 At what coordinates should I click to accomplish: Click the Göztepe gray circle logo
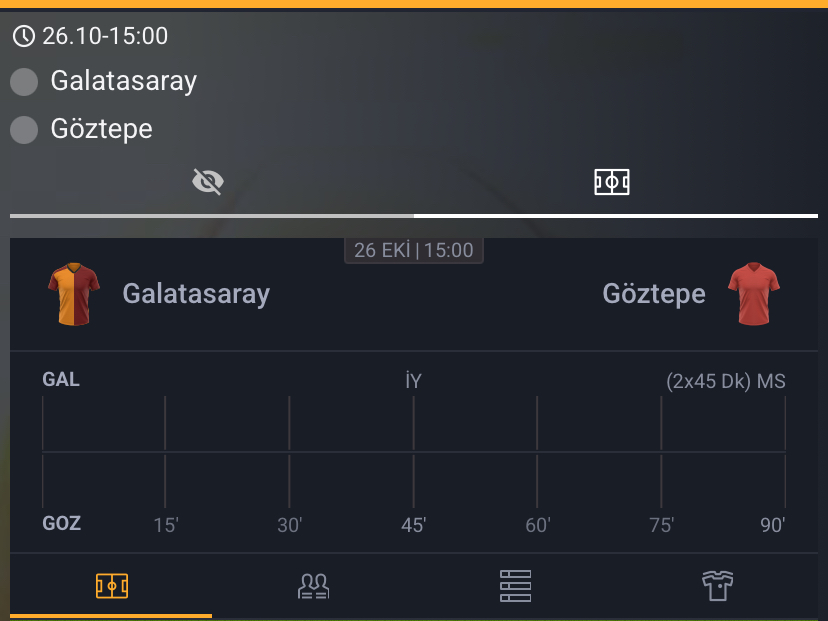[24, 129]
